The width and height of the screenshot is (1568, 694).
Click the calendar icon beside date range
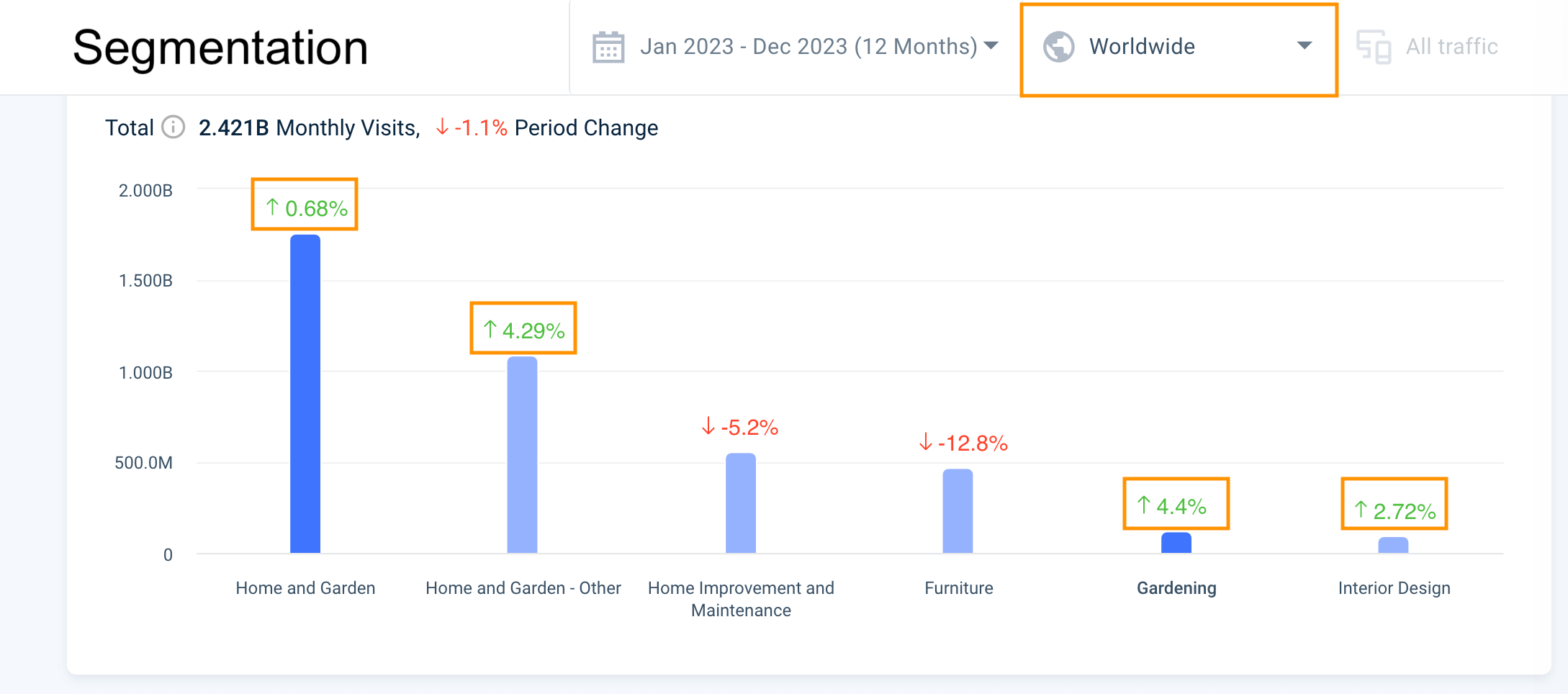coord(608,47)
